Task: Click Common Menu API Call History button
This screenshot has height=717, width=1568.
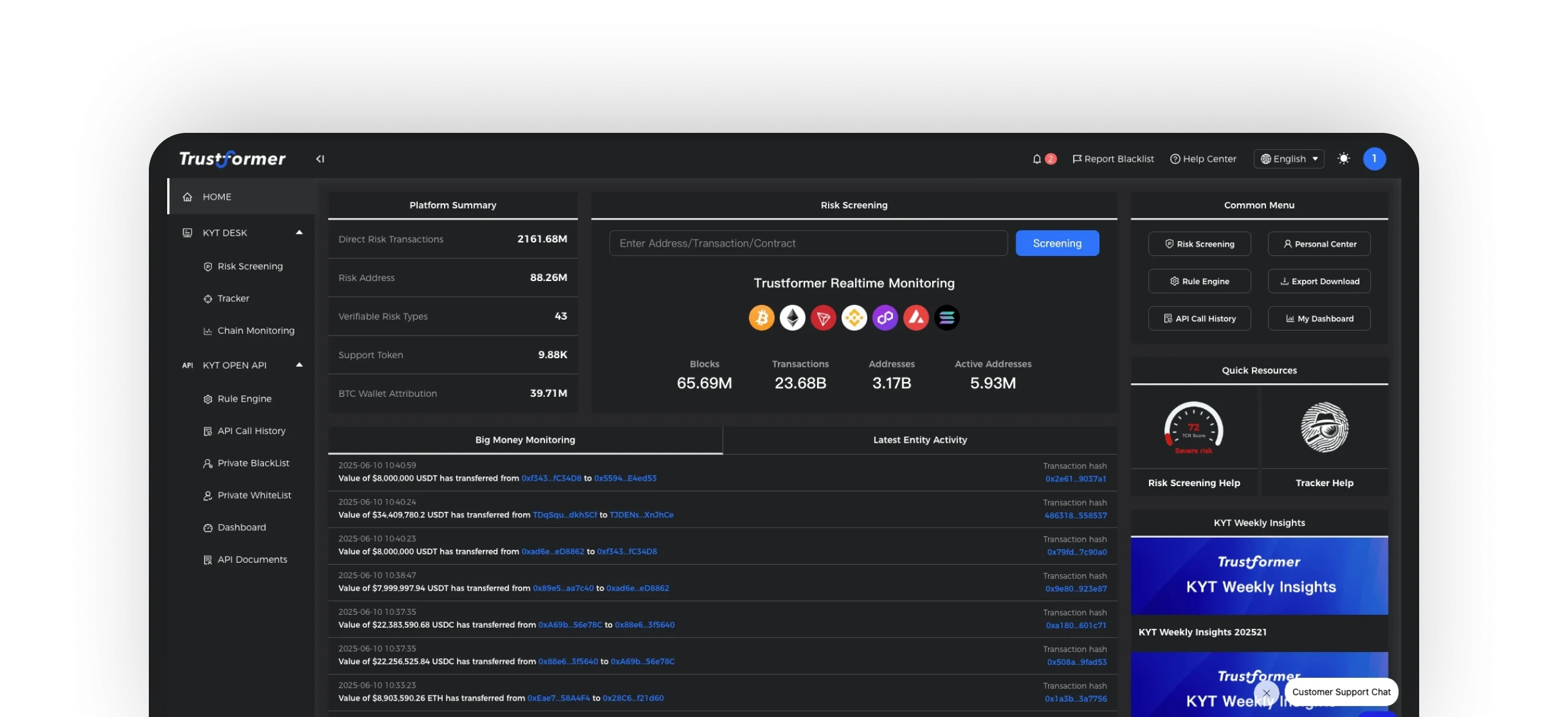Action: [x=1199, y=318]
